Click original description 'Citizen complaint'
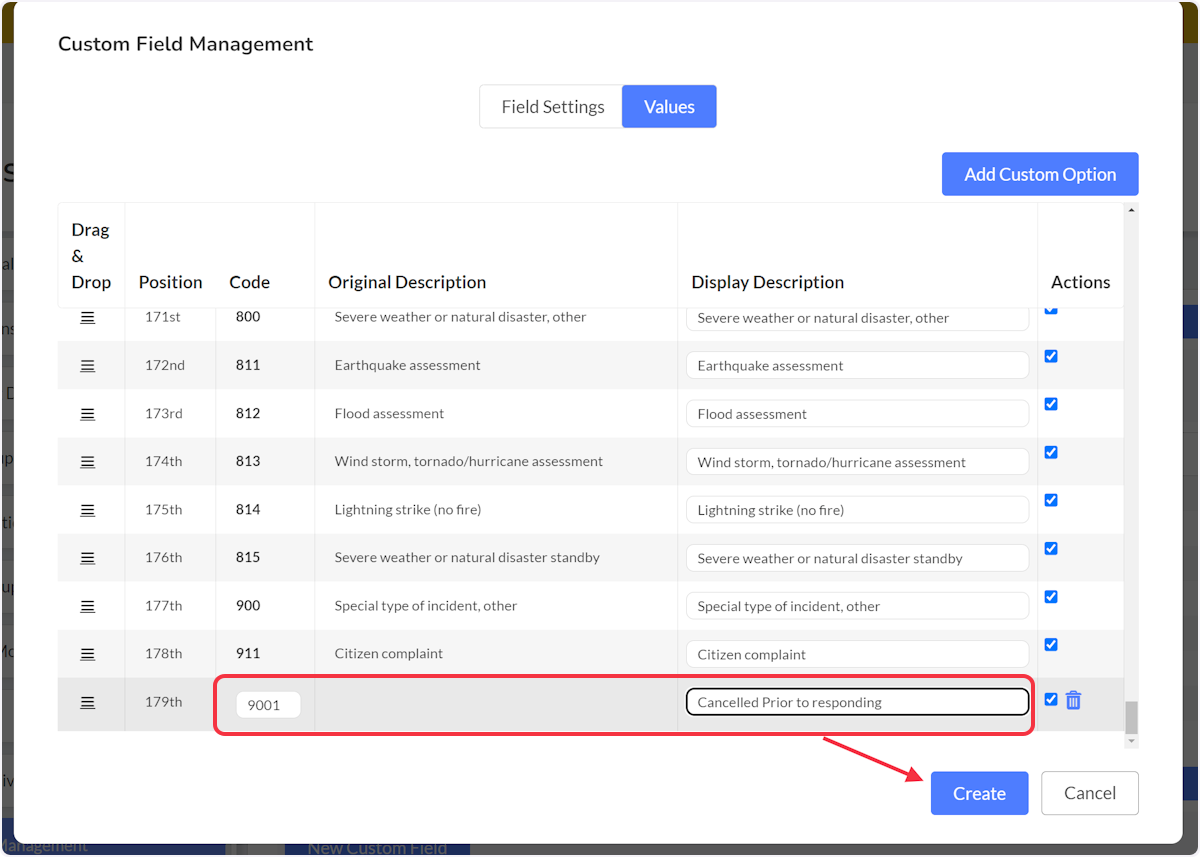This screenshot has width=1200, height=857. tap(389, 653)
